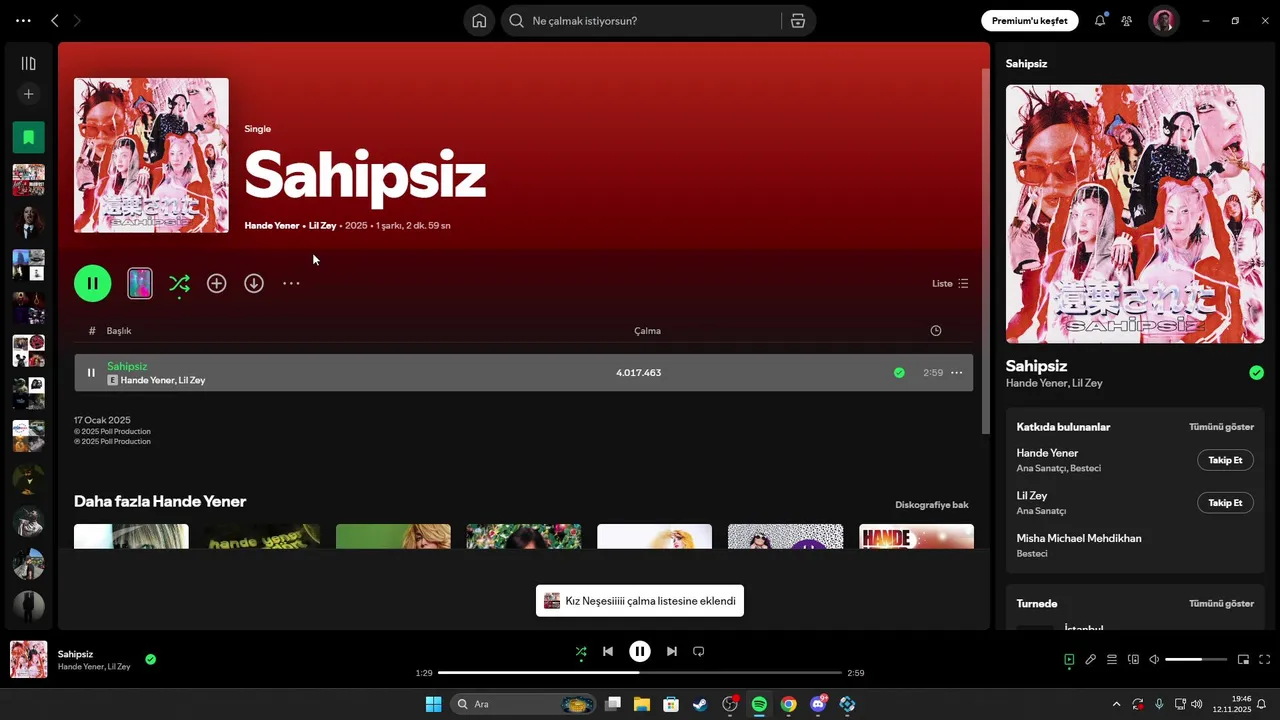Viewport: 1280px width, 720px height.
Task: Click Diskografiye bak link
Action: [932, 504]
